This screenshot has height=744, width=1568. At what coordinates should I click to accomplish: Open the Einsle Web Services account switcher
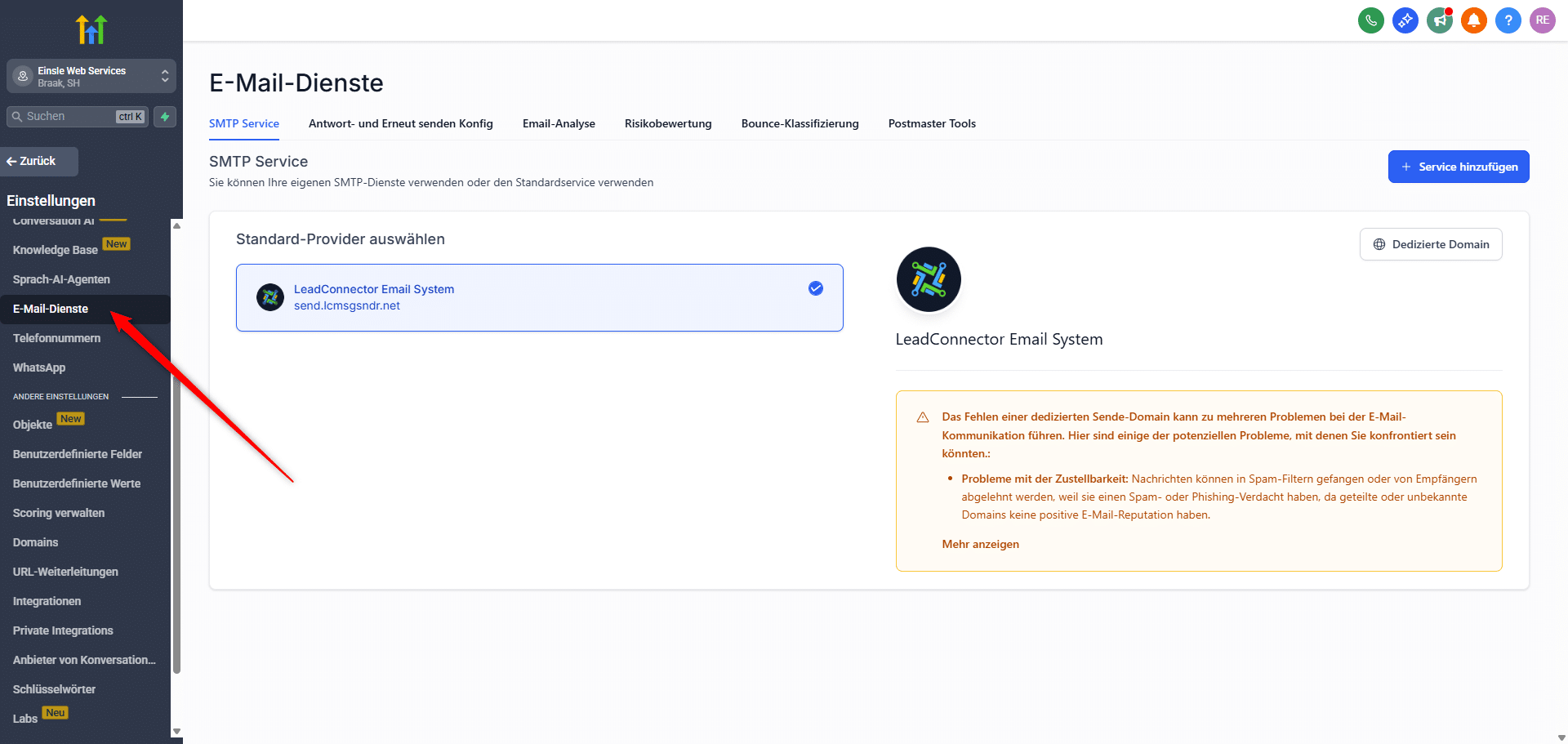[x=91, y=76]
